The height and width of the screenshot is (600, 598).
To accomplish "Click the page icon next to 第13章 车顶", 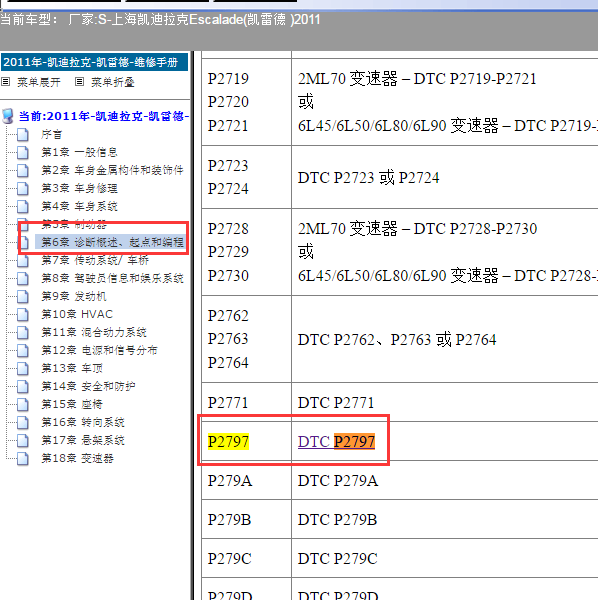I will 23,368.
